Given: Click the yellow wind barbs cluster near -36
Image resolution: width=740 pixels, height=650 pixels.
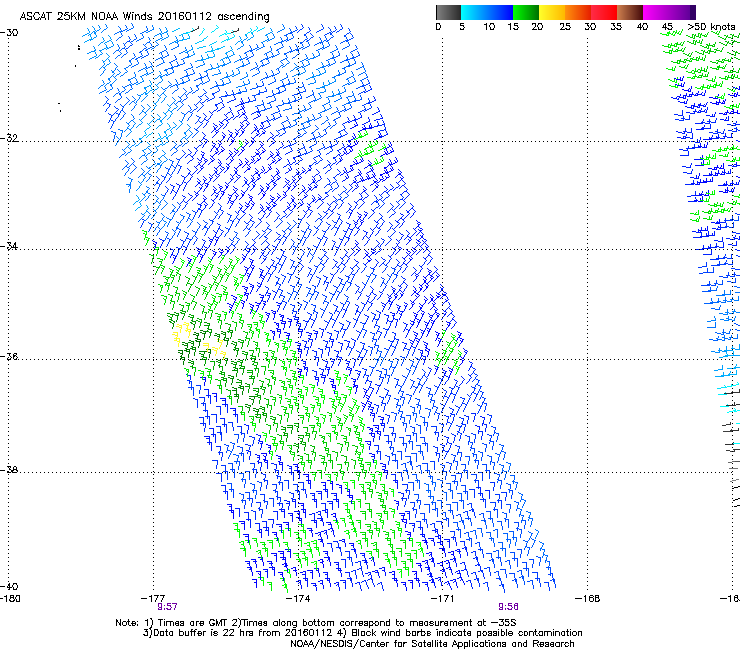Looking at the screenshot, I should click(x=198, y=340).
